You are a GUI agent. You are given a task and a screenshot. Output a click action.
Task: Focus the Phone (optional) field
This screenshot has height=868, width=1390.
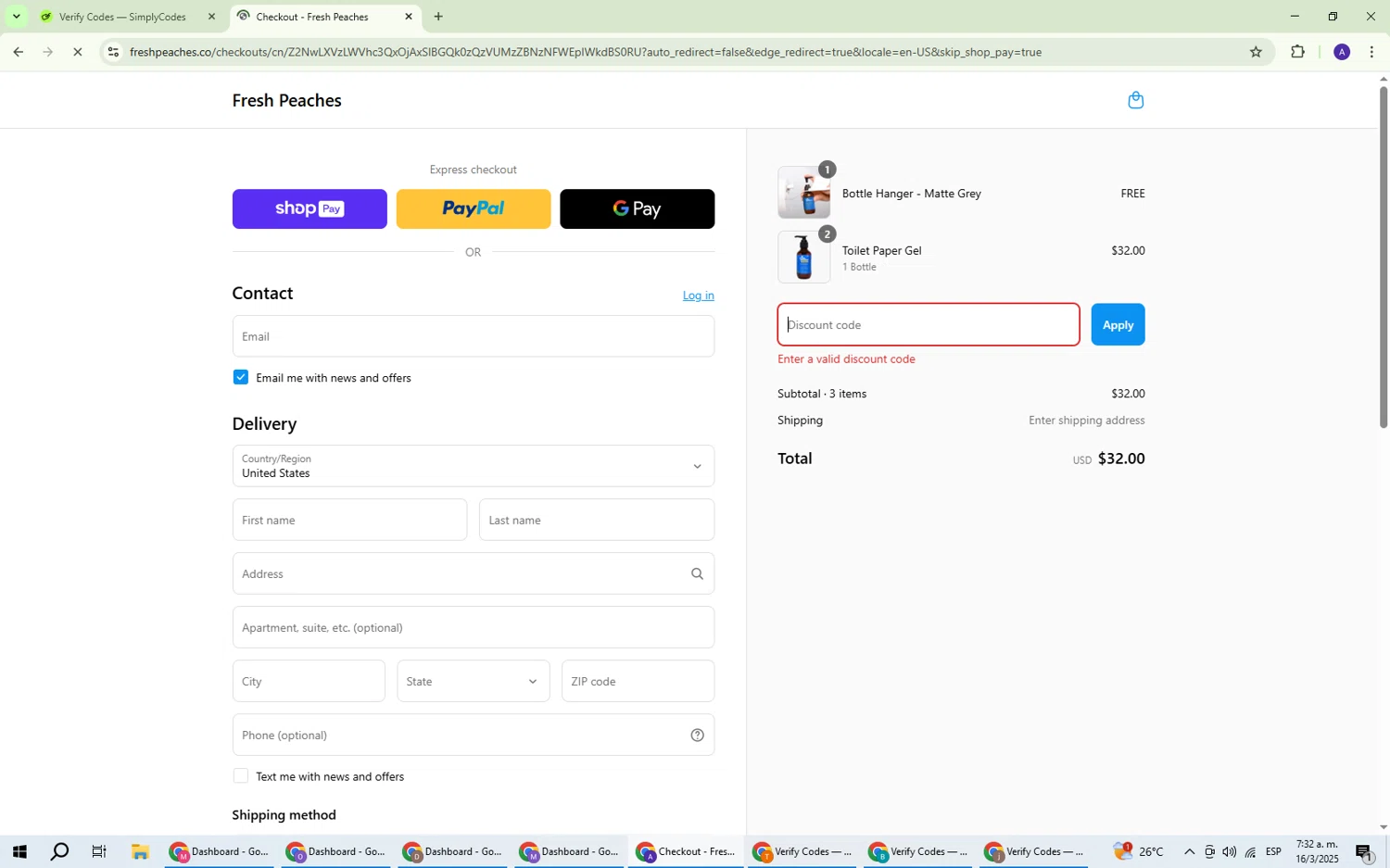pyautogui.click(x=473, y=736)
